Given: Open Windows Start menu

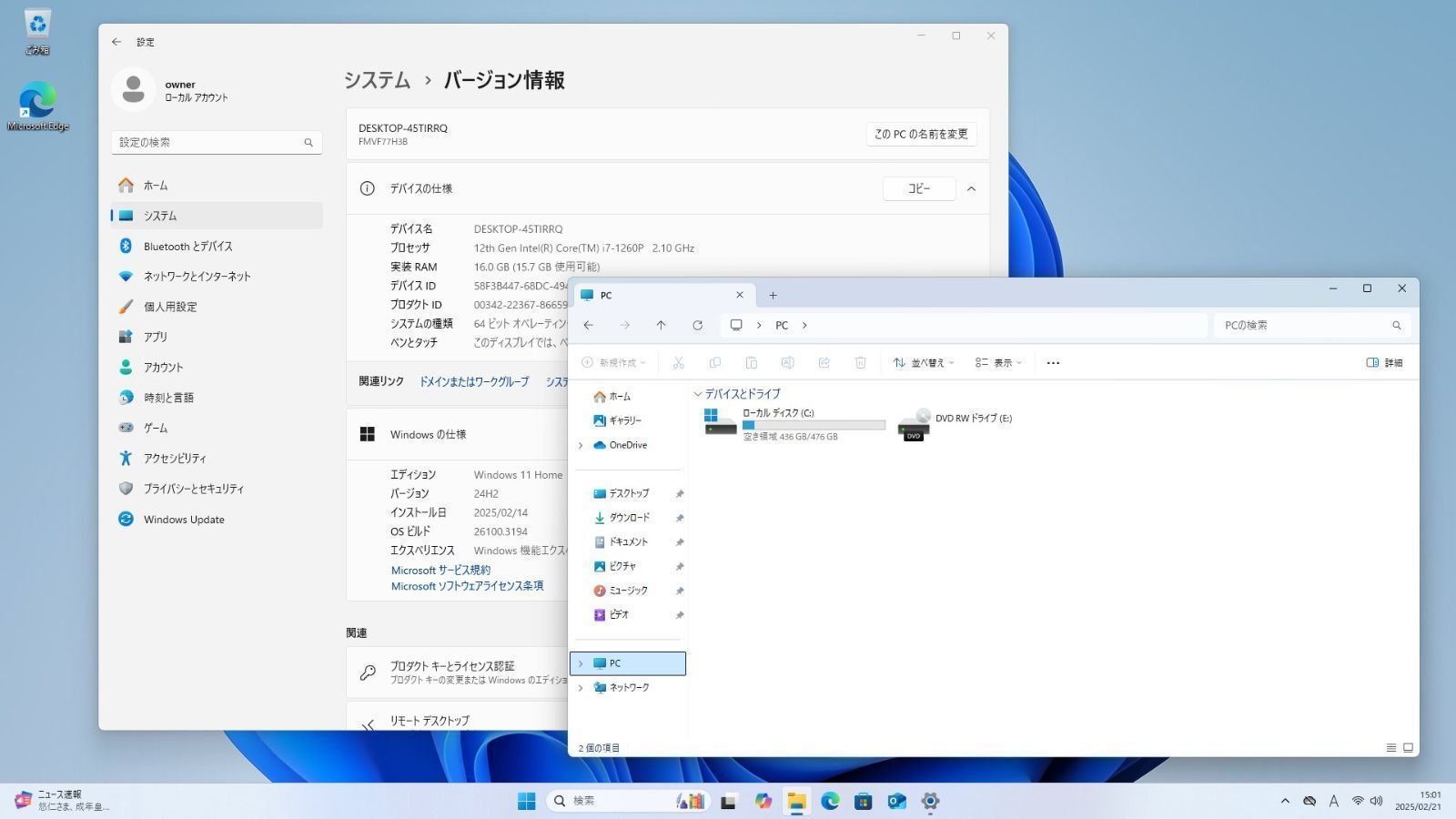Looking at the screenshot, I should [x=526, y=801].
